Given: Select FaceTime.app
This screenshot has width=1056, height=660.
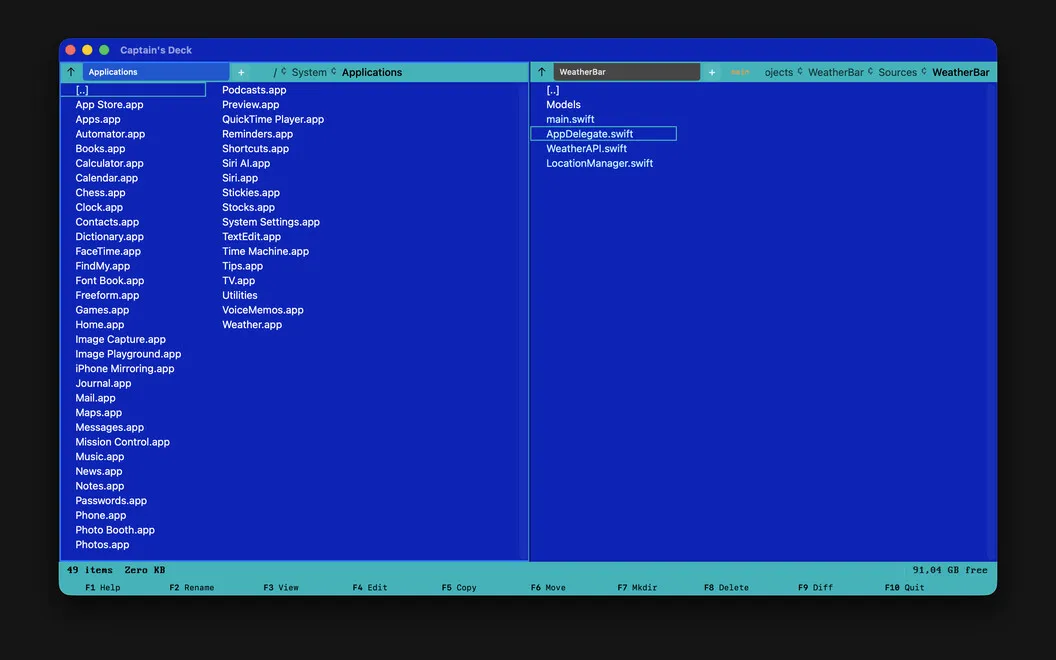Looking at the screenshot, I should click(108, 251).
